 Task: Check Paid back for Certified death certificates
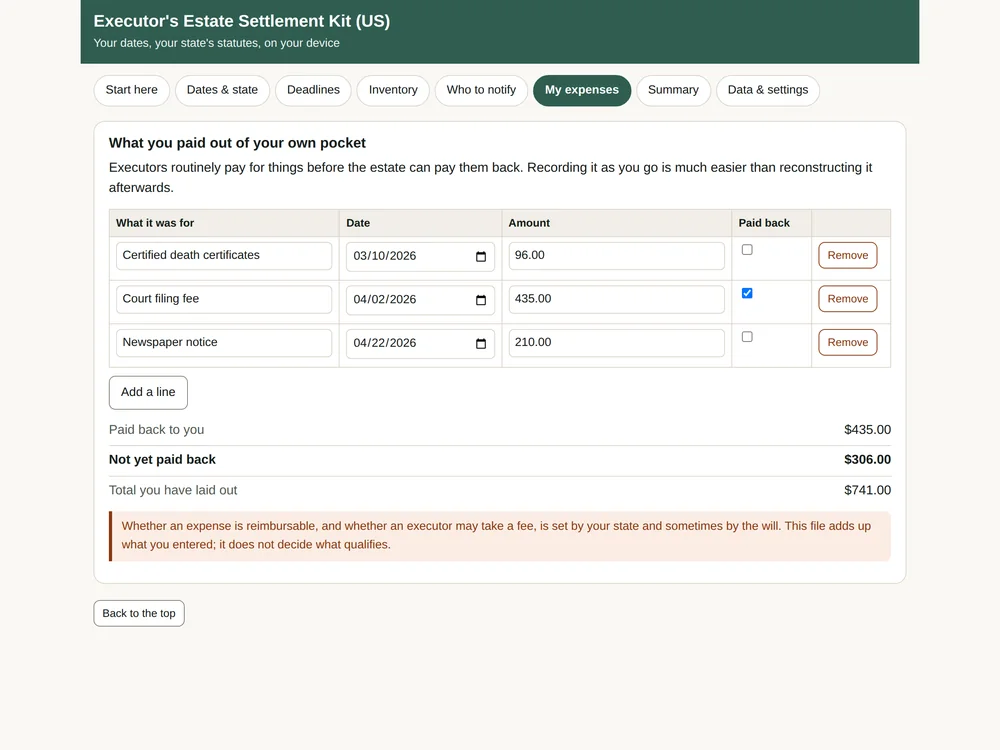point(747,249)
